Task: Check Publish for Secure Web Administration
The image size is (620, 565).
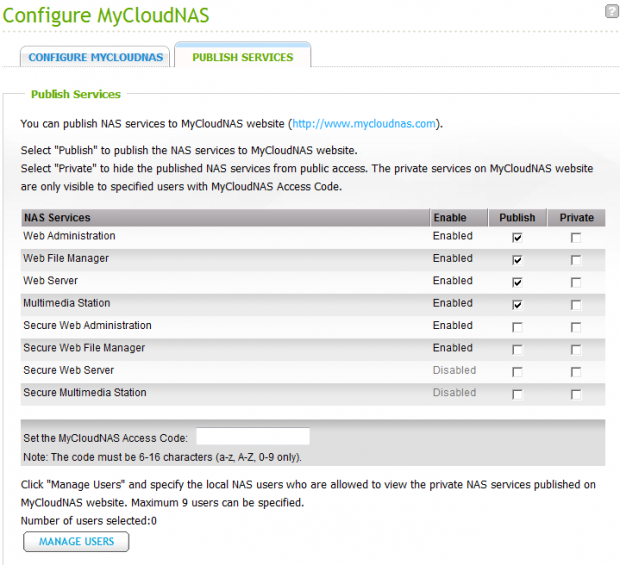Action: (x=517, y=327)
